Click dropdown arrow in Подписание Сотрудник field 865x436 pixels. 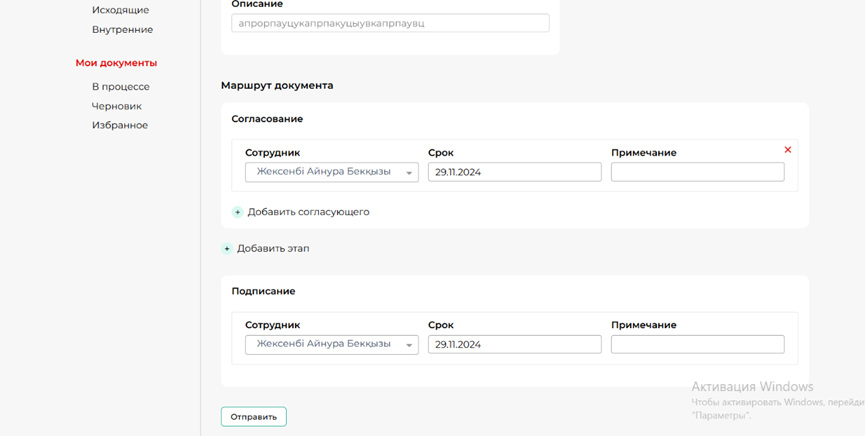pos(409,345)
